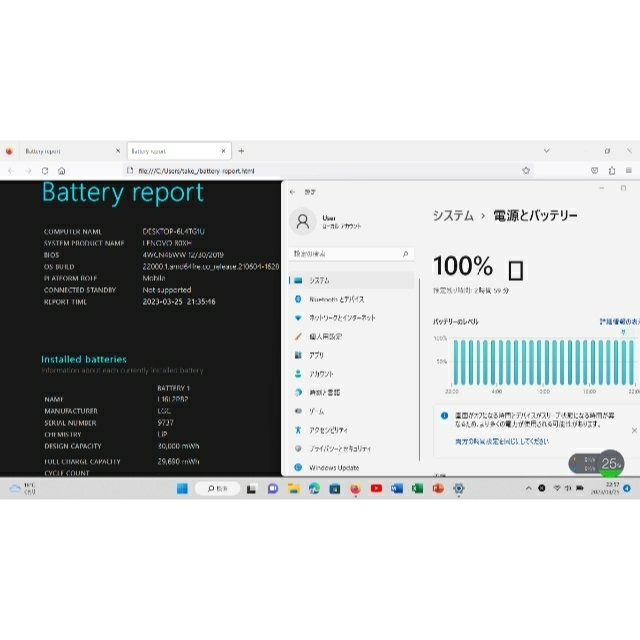
Task: Go back in the Settings window
Action: tap(293, 192)
